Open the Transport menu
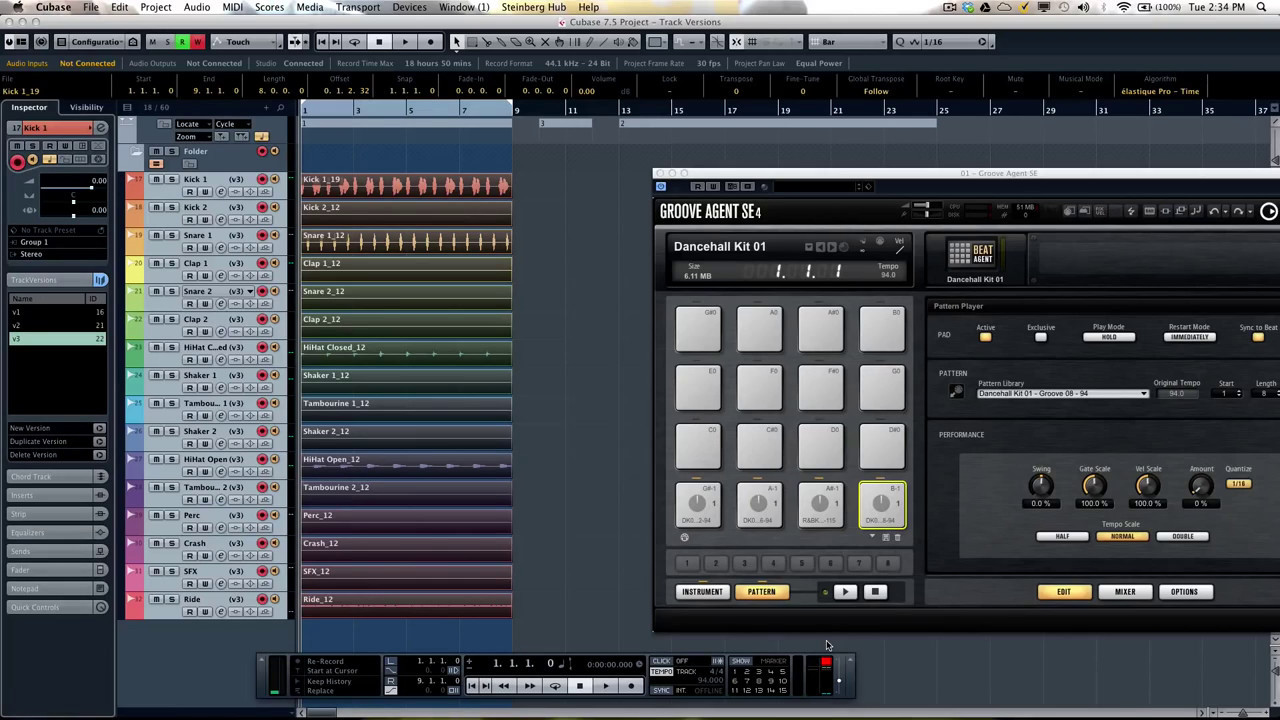 (357, 7)
